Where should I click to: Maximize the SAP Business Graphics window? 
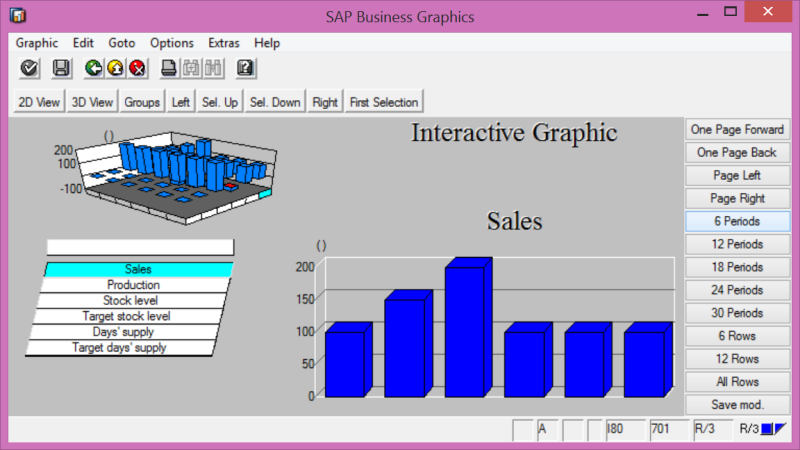(731, 11)
